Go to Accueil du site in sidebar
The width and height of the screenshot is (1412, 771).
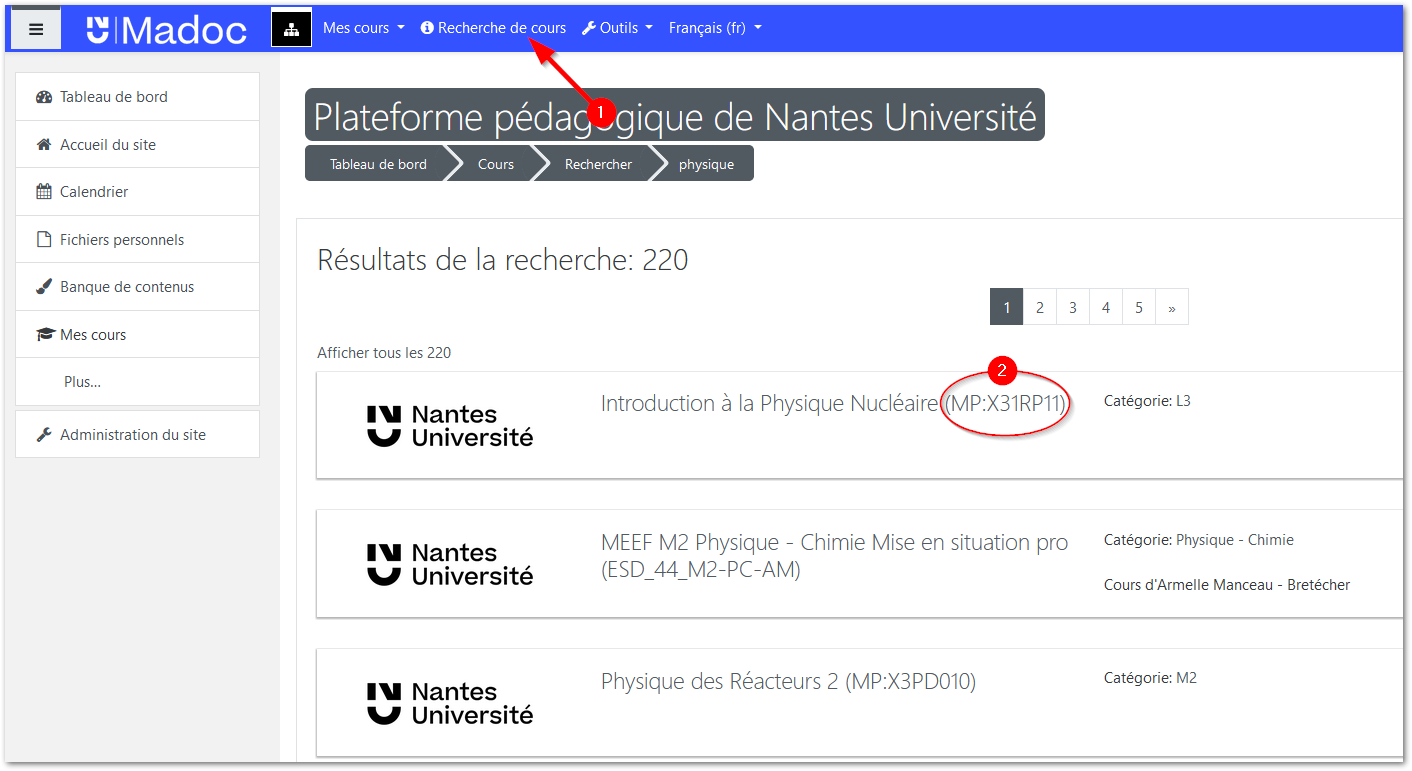tap(107, 145)
